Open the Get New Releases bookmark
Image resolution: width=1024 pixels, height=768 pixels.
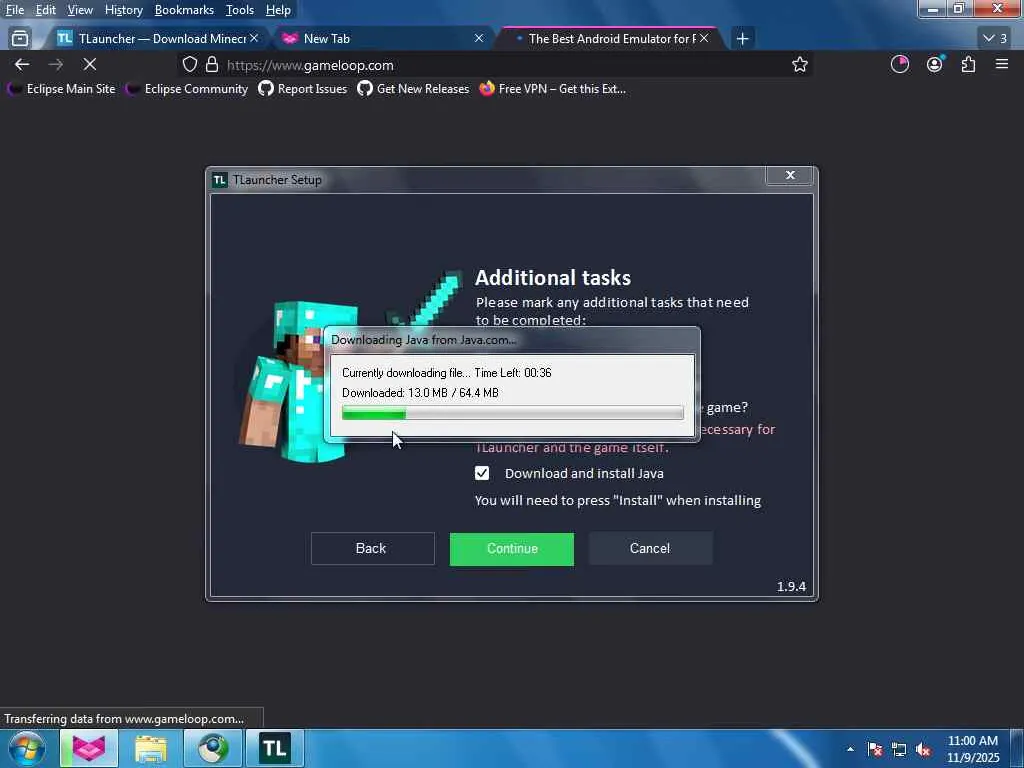413,89
